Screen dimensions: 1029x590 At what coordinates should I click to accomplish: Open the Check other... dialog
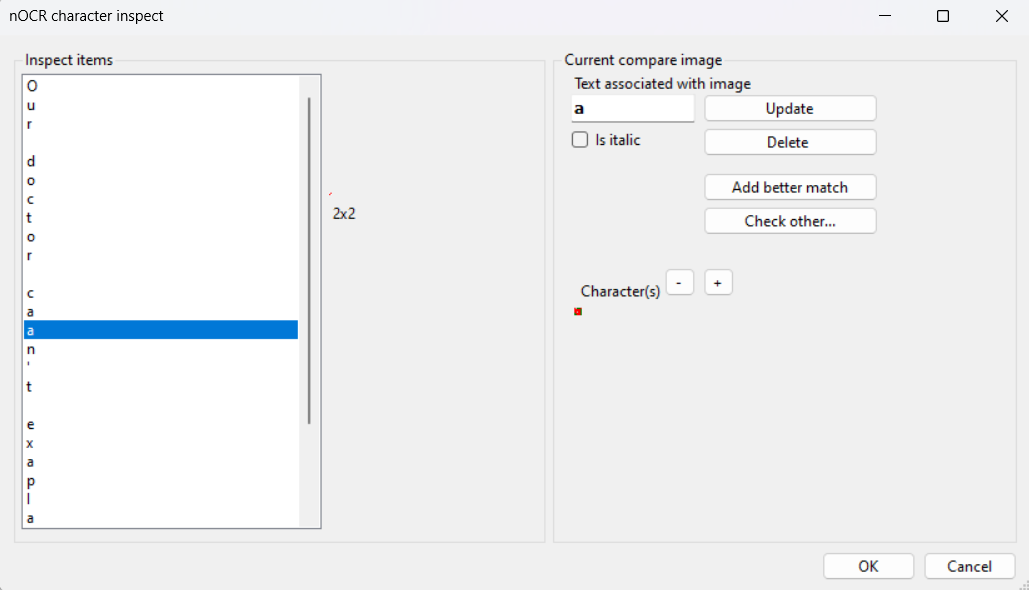[x=790, y=221]
